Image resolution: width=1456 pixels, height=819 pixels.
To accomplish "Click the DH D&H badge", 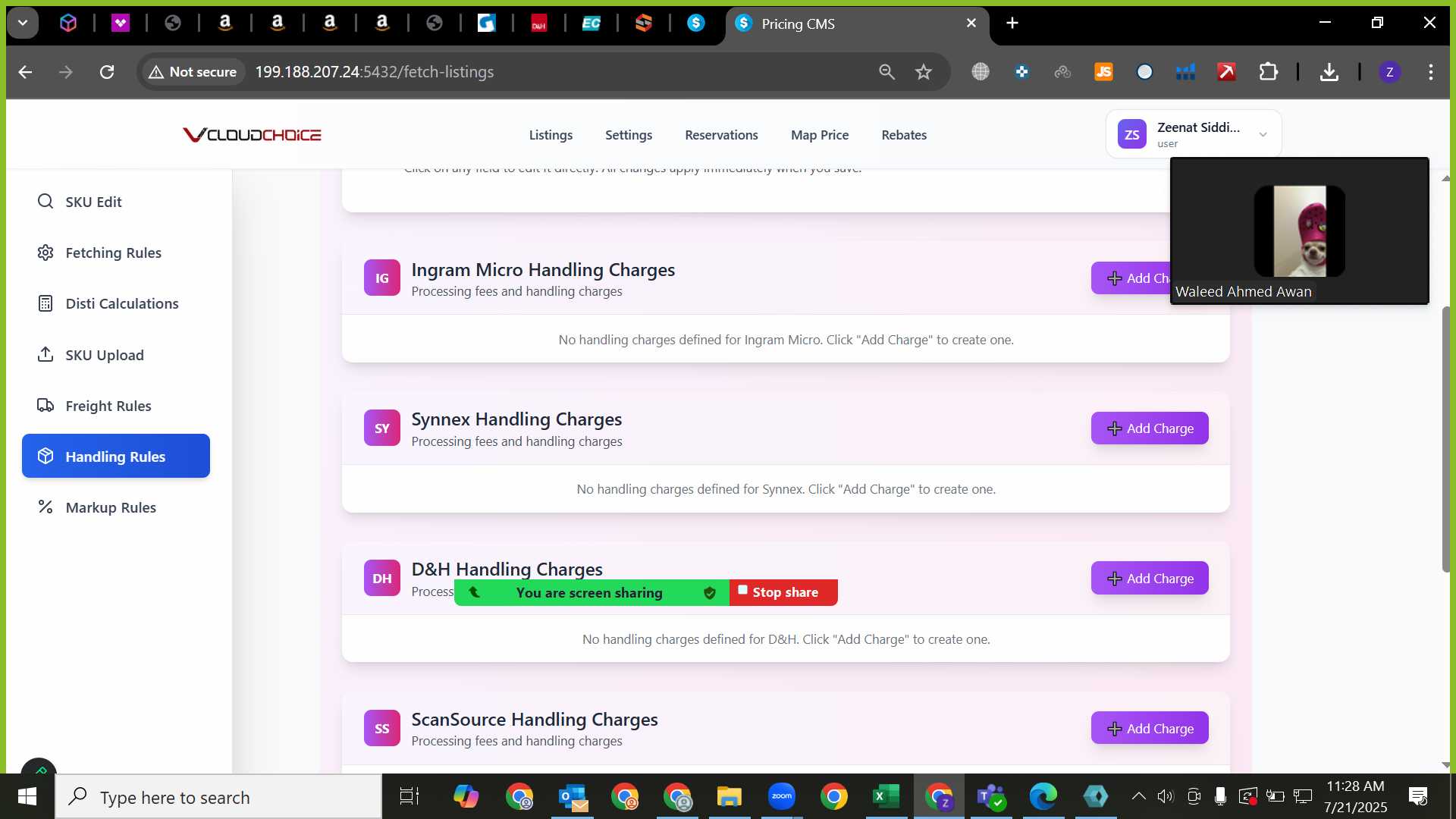I will [381, 578].
